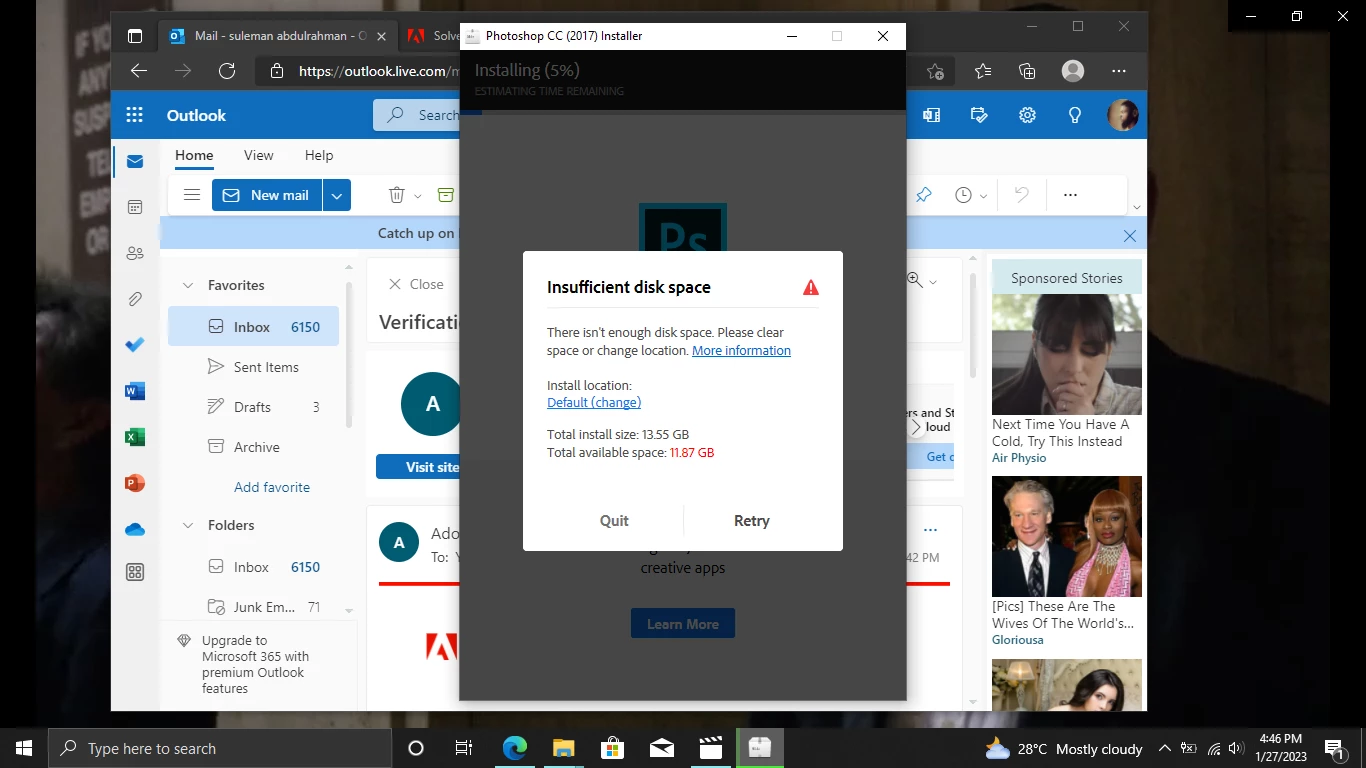Toggle the hamburger navigation pane button
The width and height of the screenshot is (1366, 768).
pyautogui.click(x=192, y=195)
